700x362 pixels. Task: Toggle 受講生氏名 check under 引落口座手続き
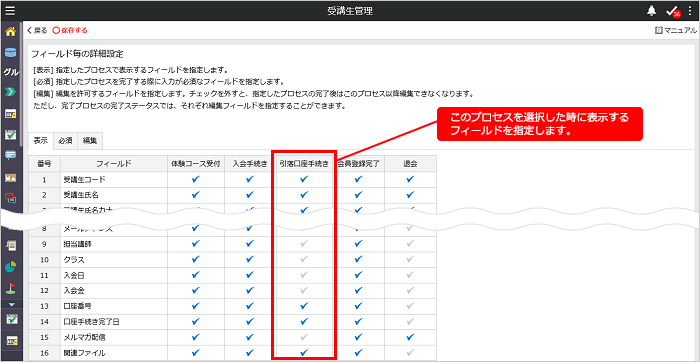[x=304, y=195]
